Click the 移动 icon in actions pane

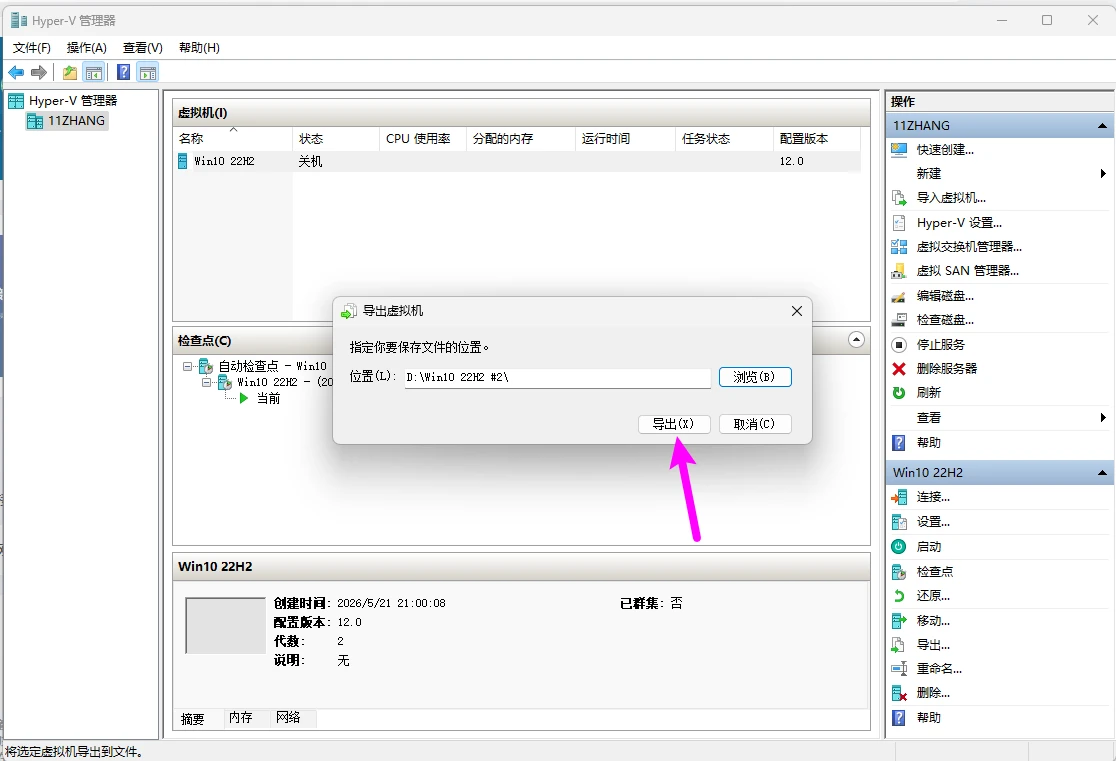tap(899, 621)
